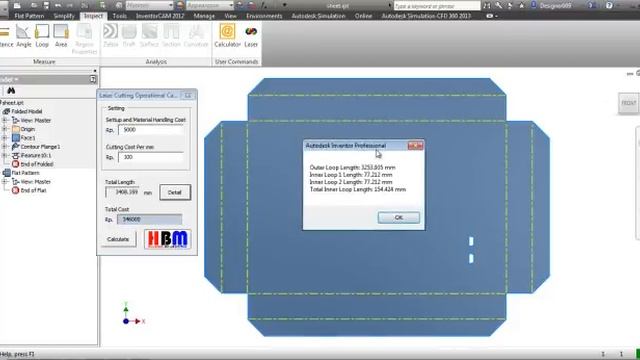Viewport: 640px width, 360px height.
Task: Open the Calculator user command
Action: point(227,36)
